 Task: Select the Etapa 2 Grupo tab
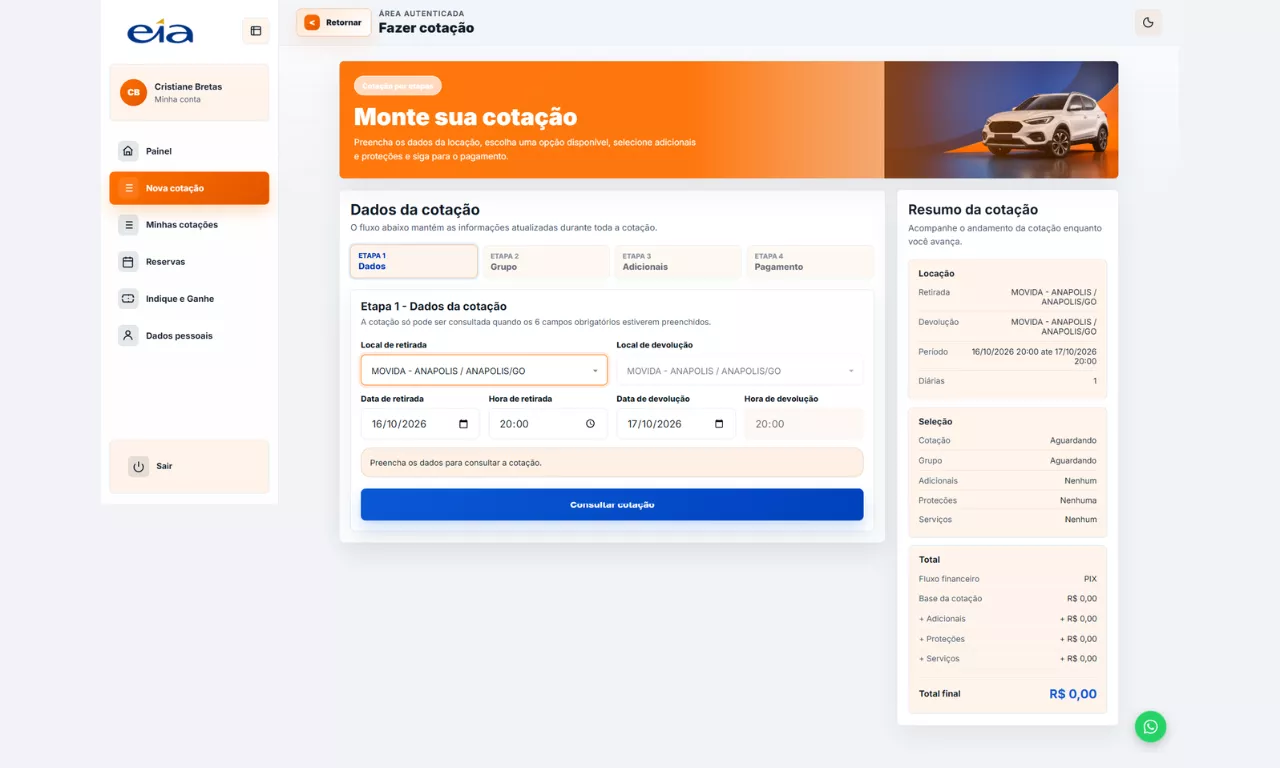(546, 262)
